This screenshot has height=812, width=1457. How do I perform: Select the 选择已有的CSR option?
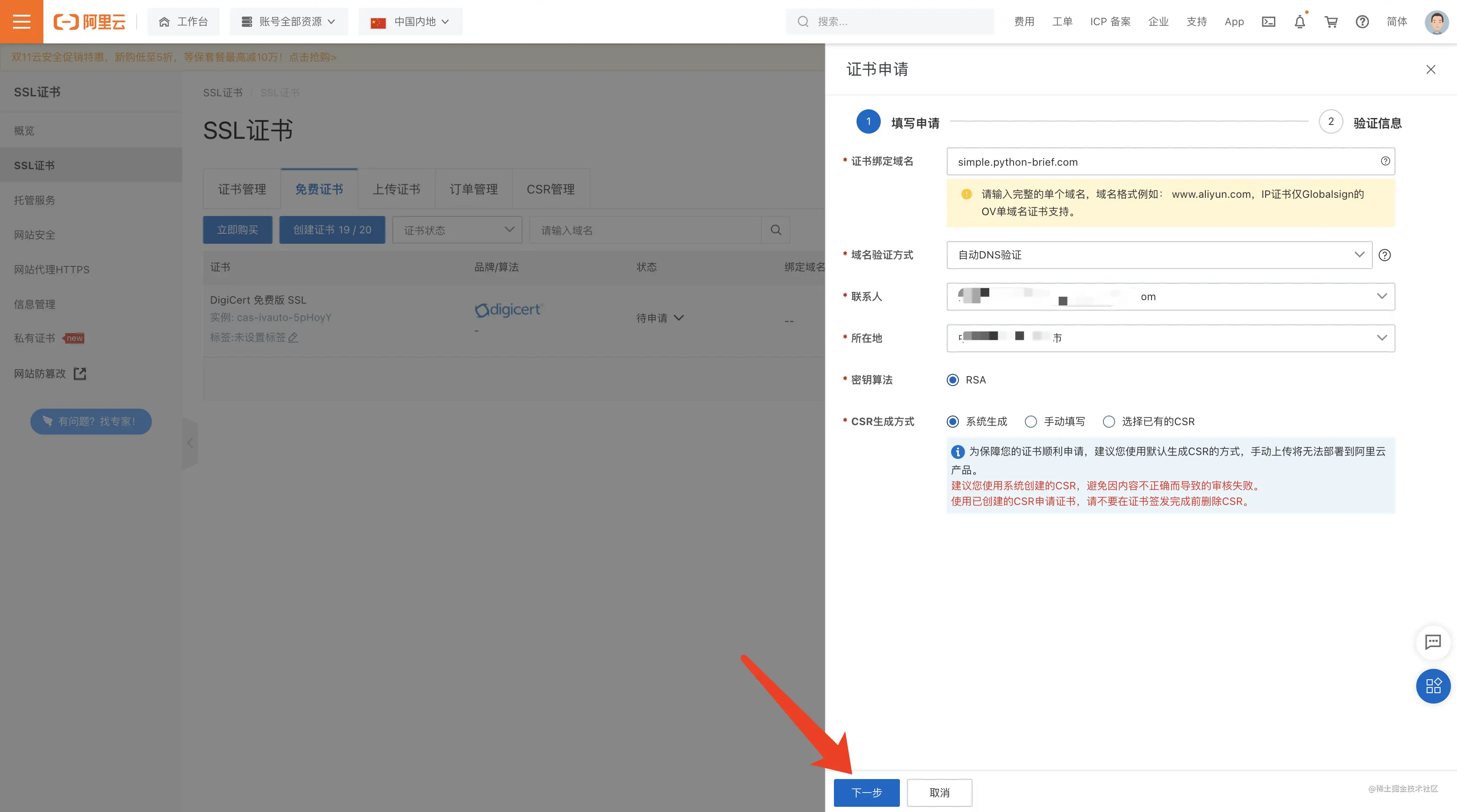[x=1149, y=422]
